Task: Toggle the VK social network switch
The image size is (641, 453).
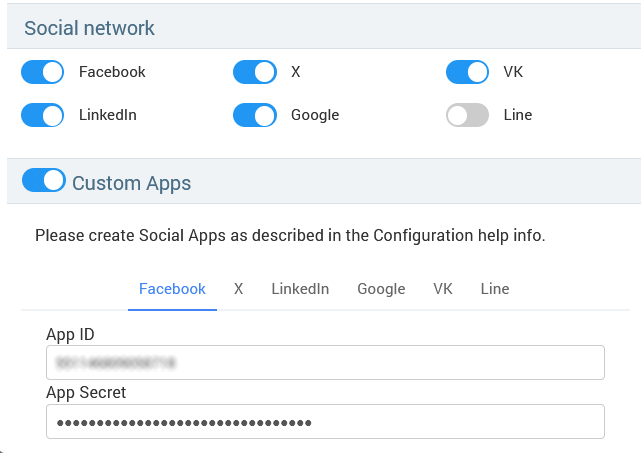Action: pos(467,72)
